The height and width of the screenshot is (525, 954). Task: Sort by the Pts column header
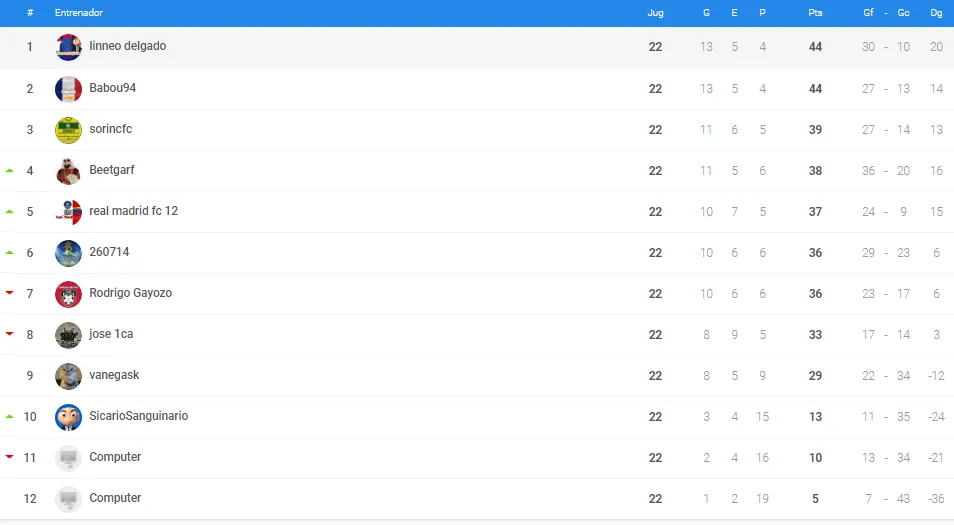pos(815,13)
